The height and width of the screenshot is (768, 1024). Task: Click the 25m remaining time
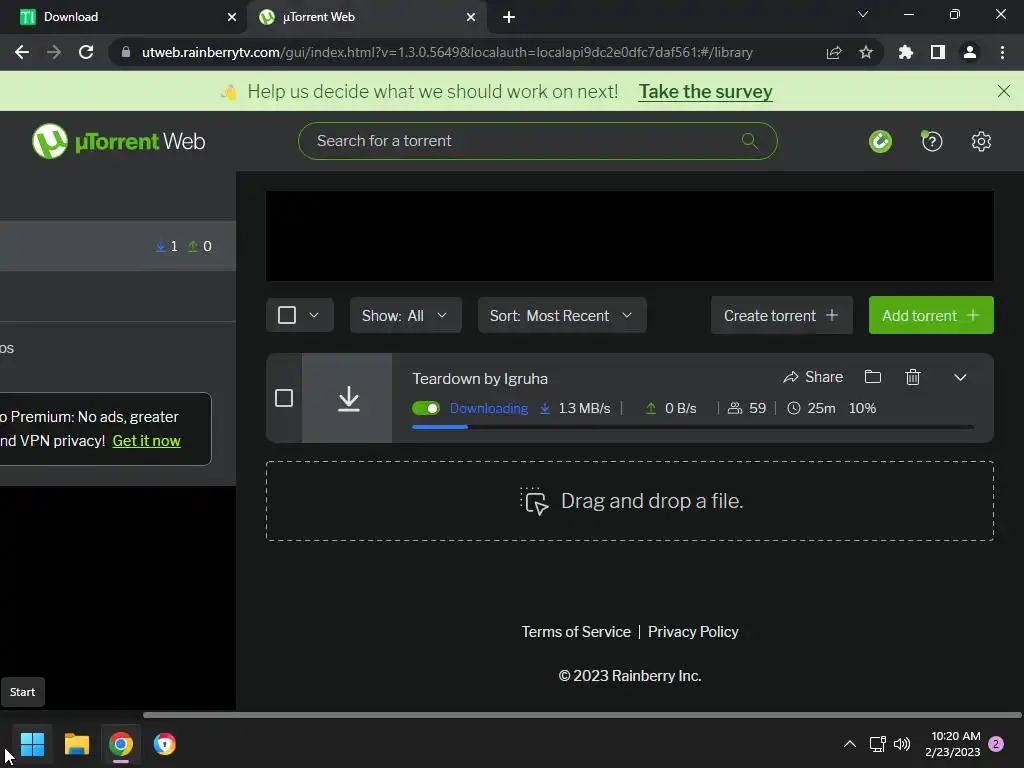click(821, 408)
